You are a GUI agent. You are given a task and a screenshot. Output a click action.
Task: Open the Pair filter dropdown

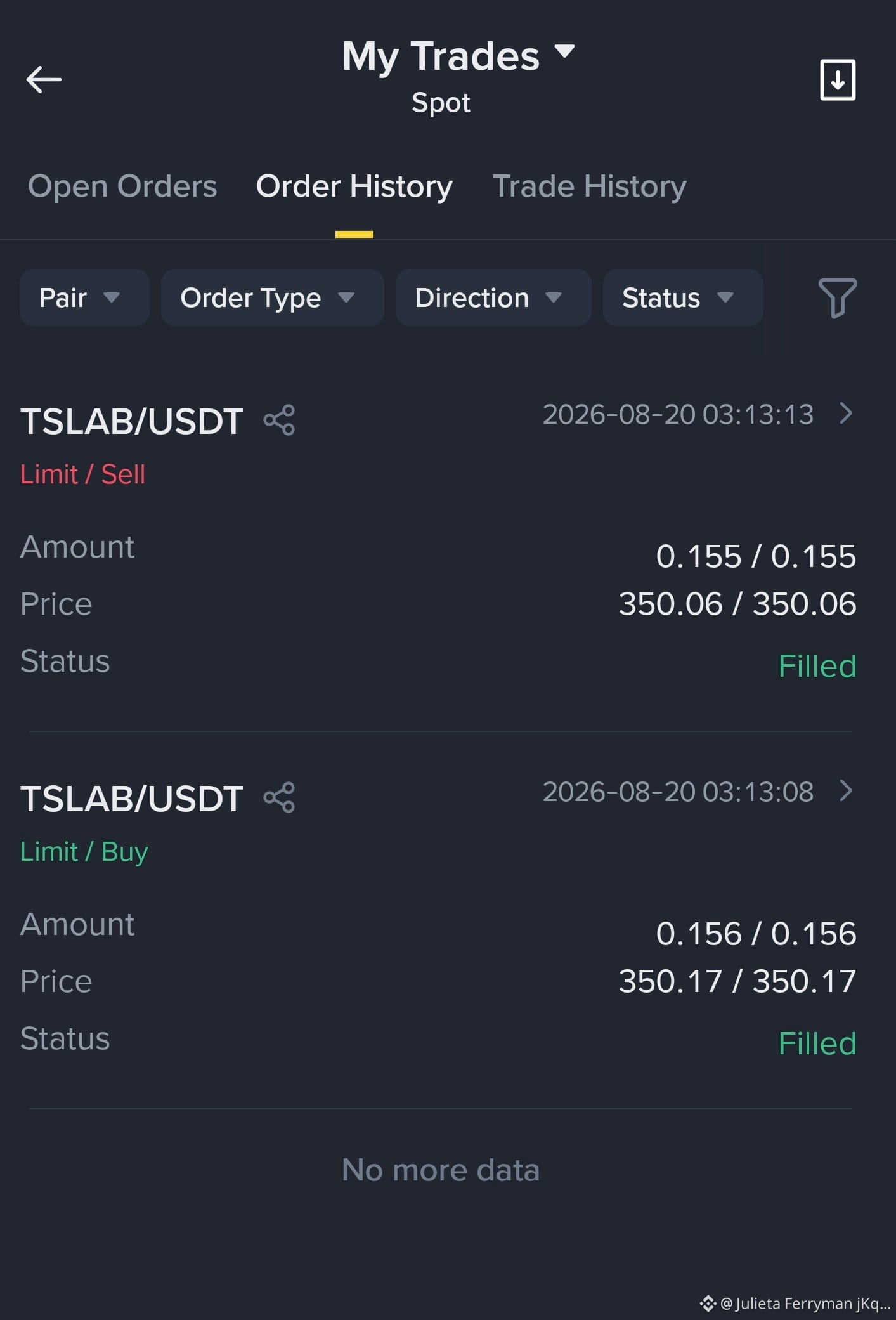click(84, 297)
